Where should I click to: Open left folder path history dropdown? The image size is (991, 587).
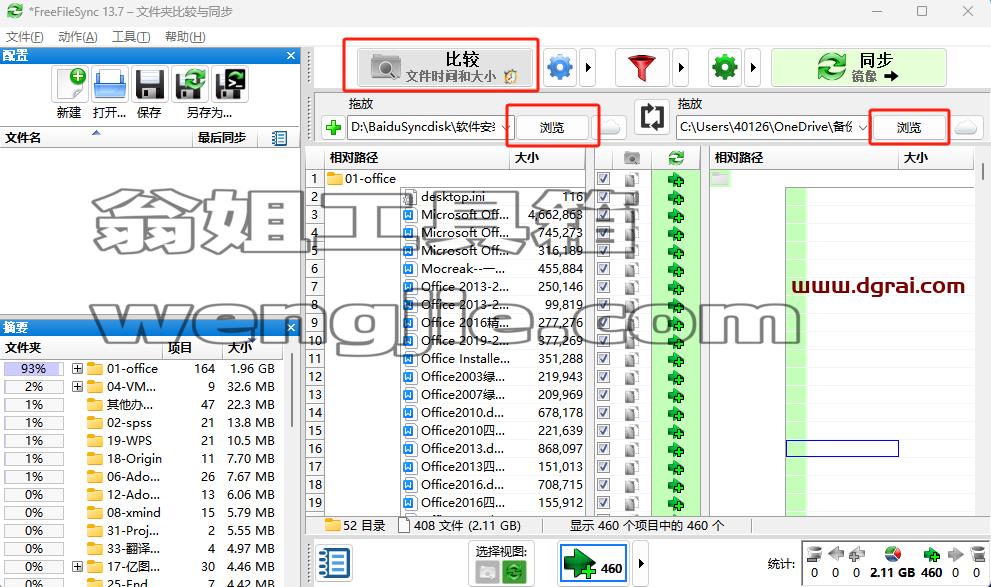click(x=506, y=127)
